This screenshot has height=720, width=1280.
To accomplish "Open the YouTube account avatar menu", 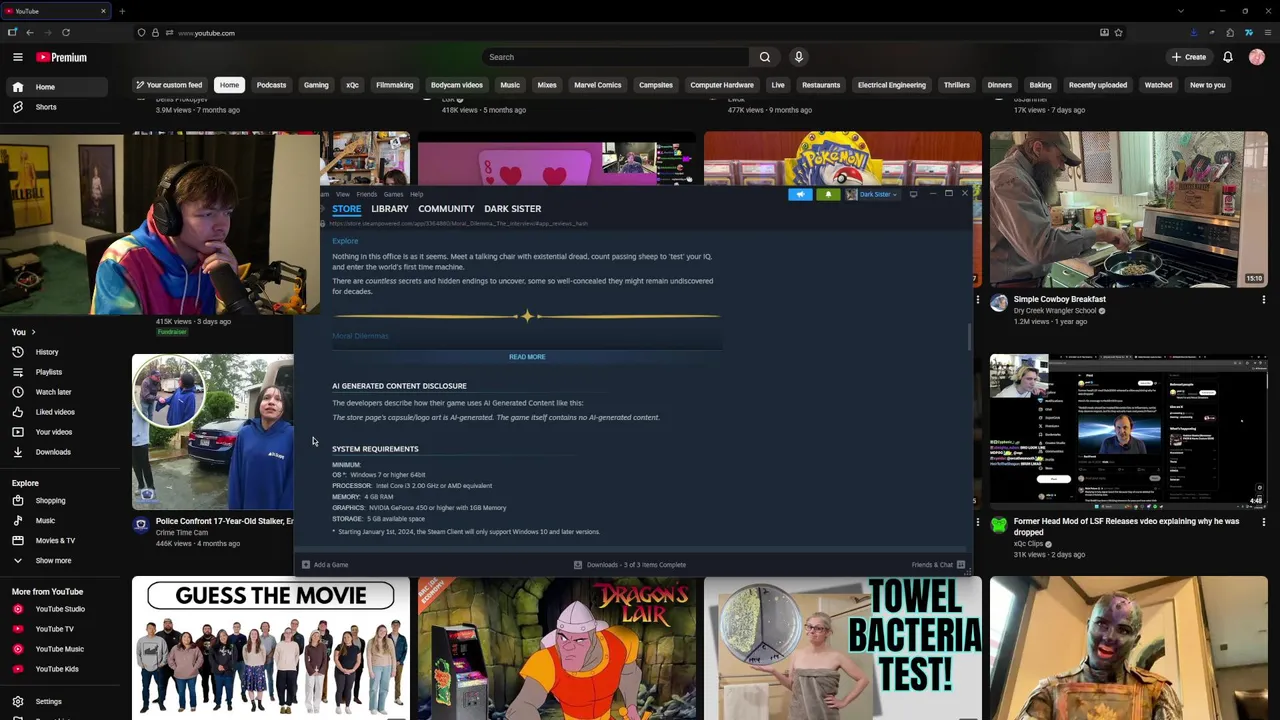I will [x=1257, y=57].
